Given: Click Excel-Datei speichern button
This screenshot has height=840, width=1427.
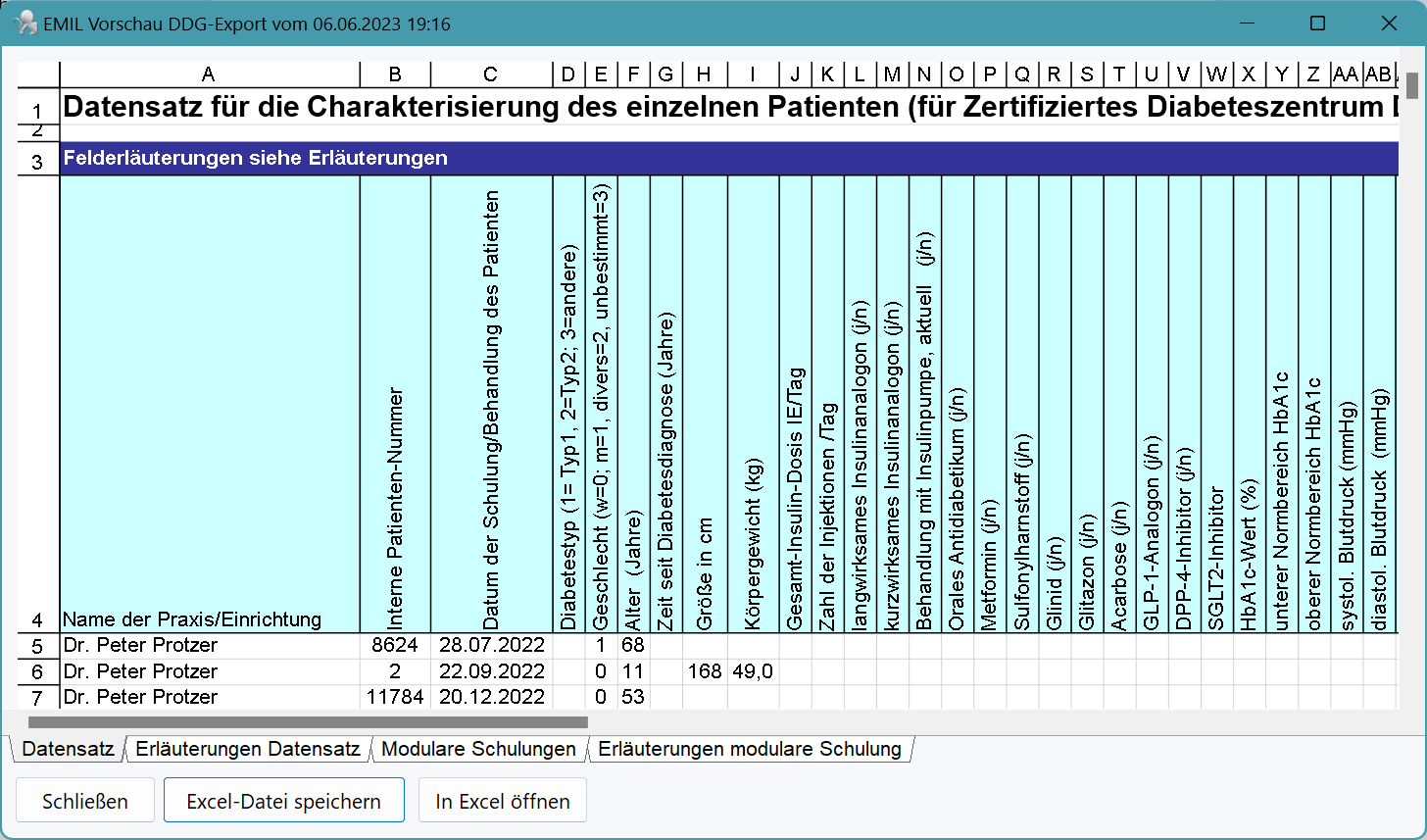Looking at the screenshot, I should click(x=283, y=801).
